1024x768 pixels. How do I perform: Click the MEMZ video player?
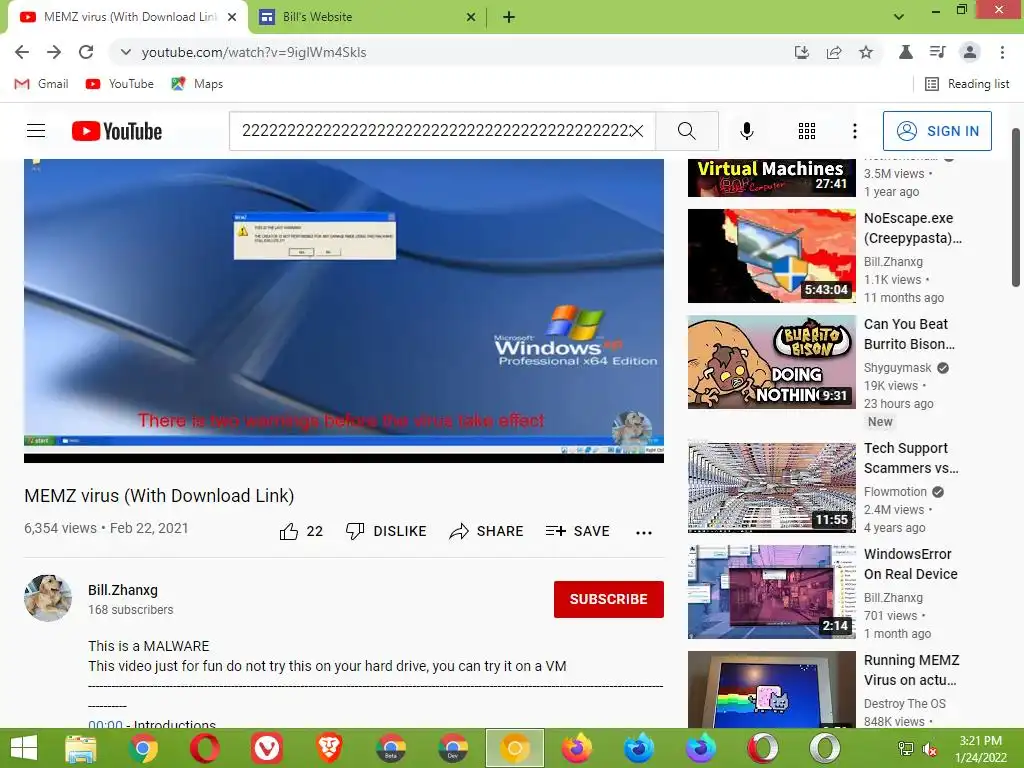coord(344,310)
